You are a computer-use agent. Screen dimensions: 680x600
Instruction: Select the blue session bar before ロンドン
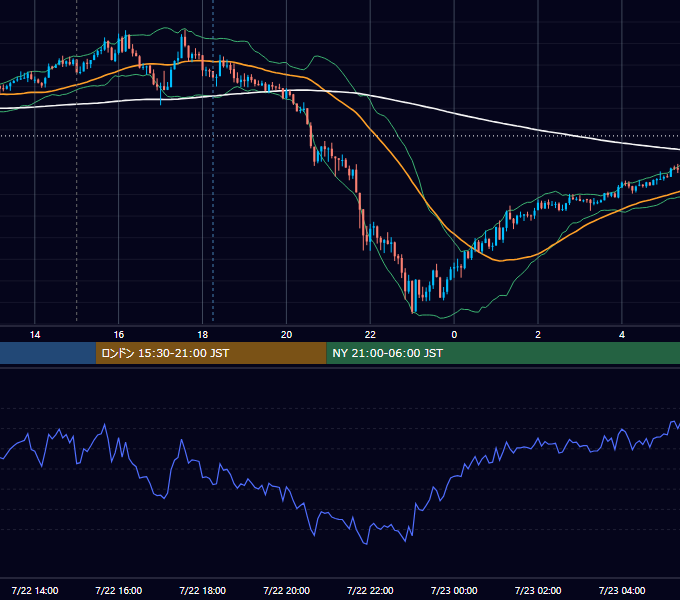tap(48, 353)
